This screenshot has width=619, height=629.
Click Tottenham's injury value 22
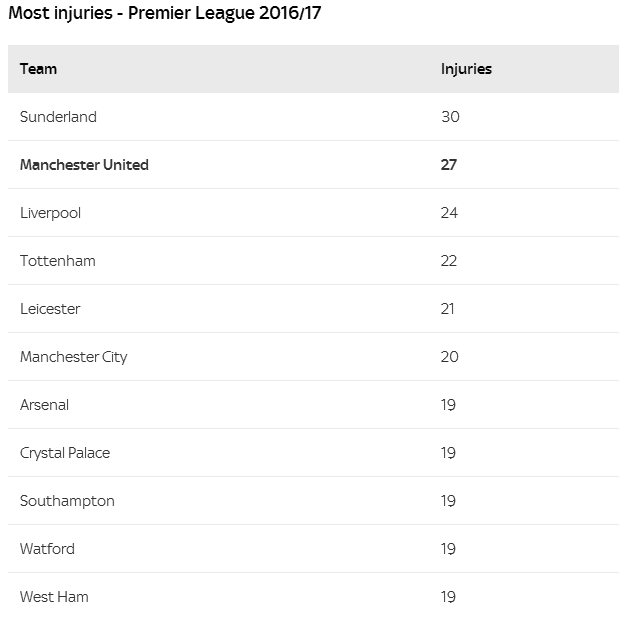point(449,261)
